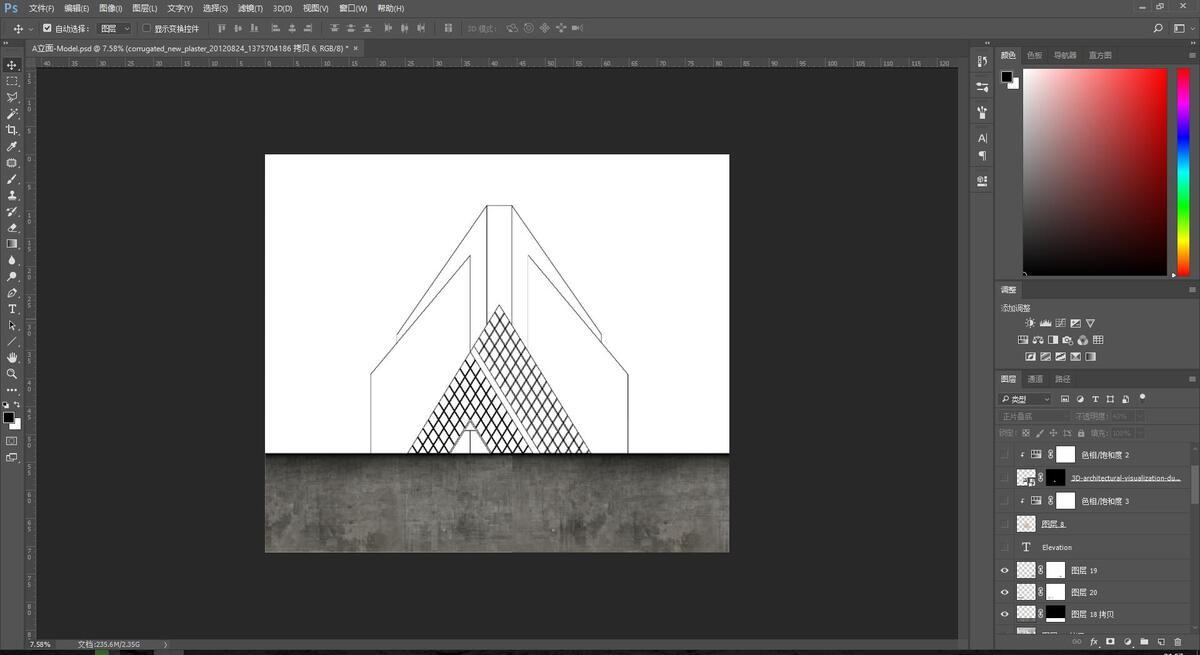
Task: Open the fx layer style menu
Action: 1094,641
